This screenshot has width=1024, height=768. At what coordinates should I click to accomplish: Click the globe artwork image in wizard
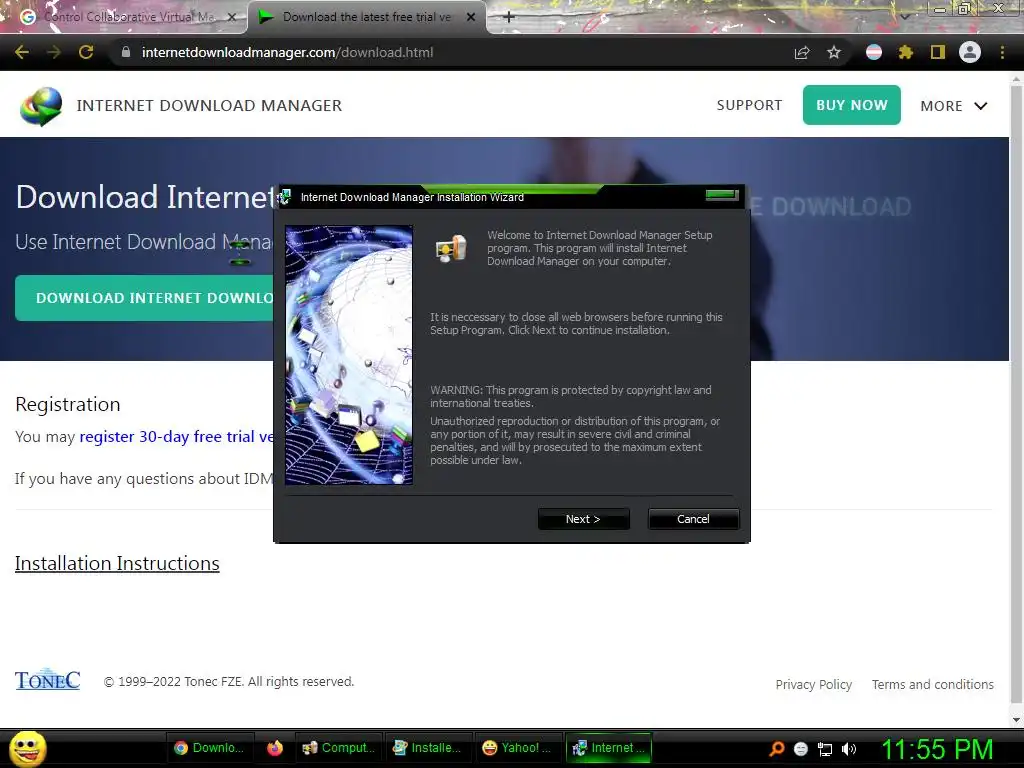pyautogui.click(x=349, y=355)
